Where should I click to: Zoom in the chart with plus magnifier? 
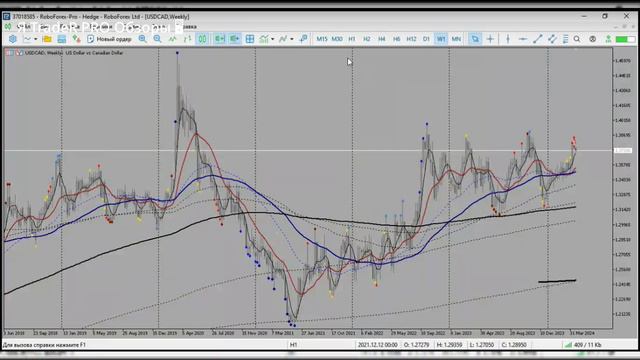pos(142,39)
